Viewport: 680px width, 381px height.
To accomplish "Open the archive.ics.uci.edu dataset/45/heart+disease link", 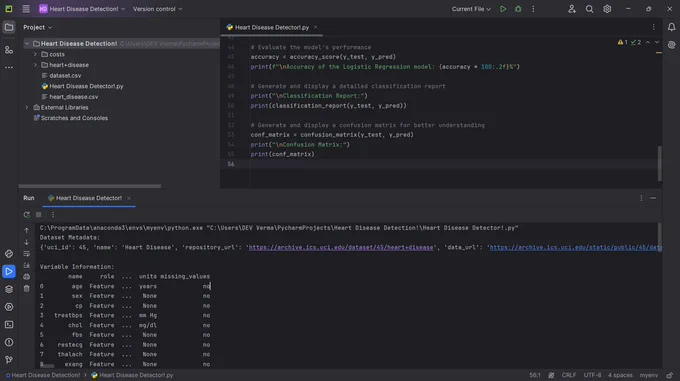I will [341, 247].
